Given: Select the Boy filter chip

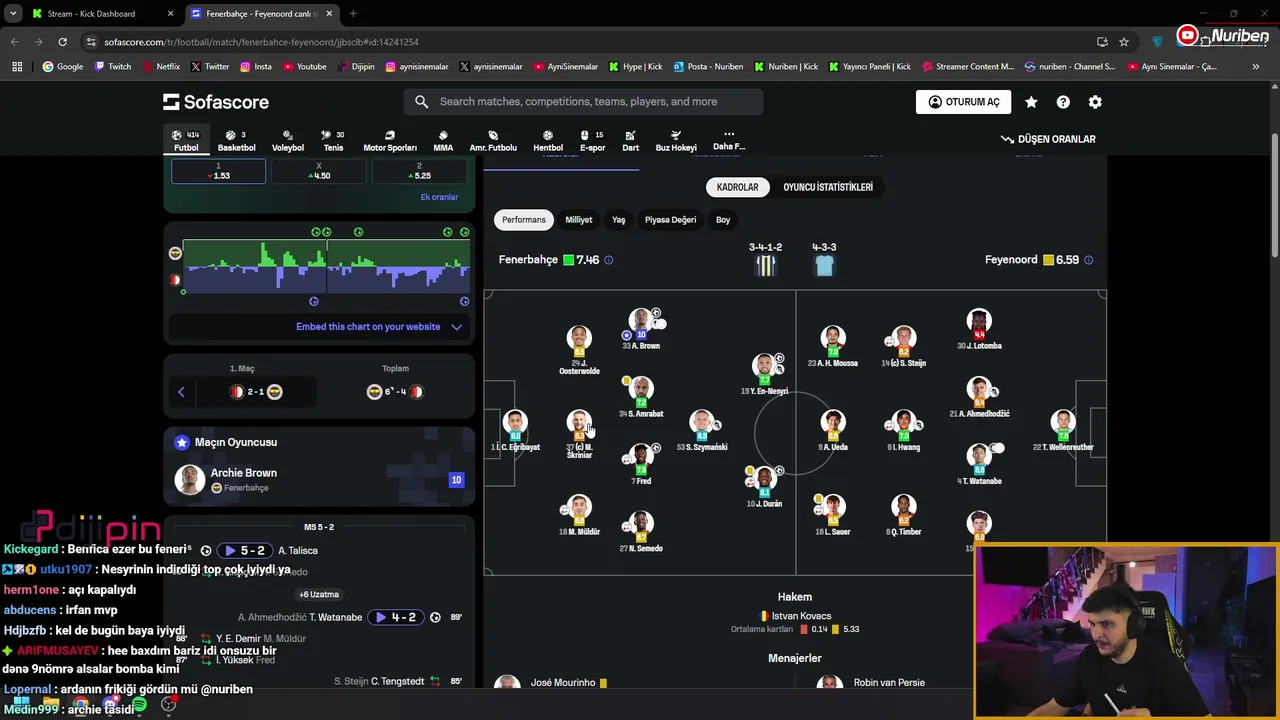Looking at the screenshot, I should pos(723,220).
